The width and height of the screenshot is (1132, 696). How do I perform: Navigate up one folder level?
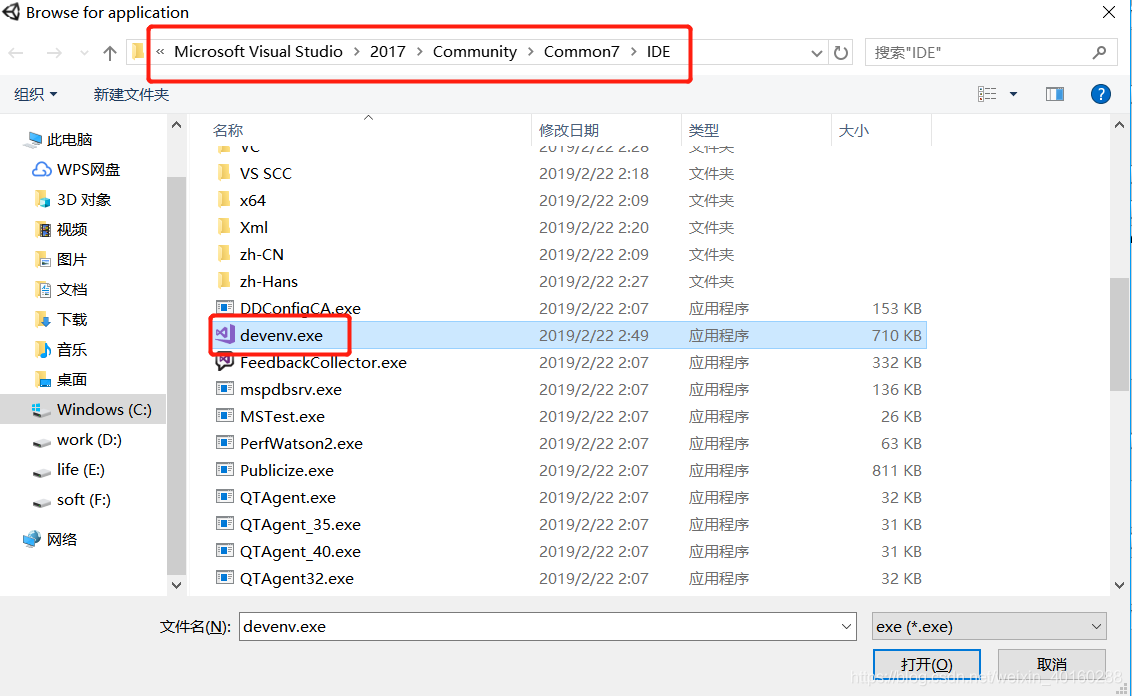[110, 53]
